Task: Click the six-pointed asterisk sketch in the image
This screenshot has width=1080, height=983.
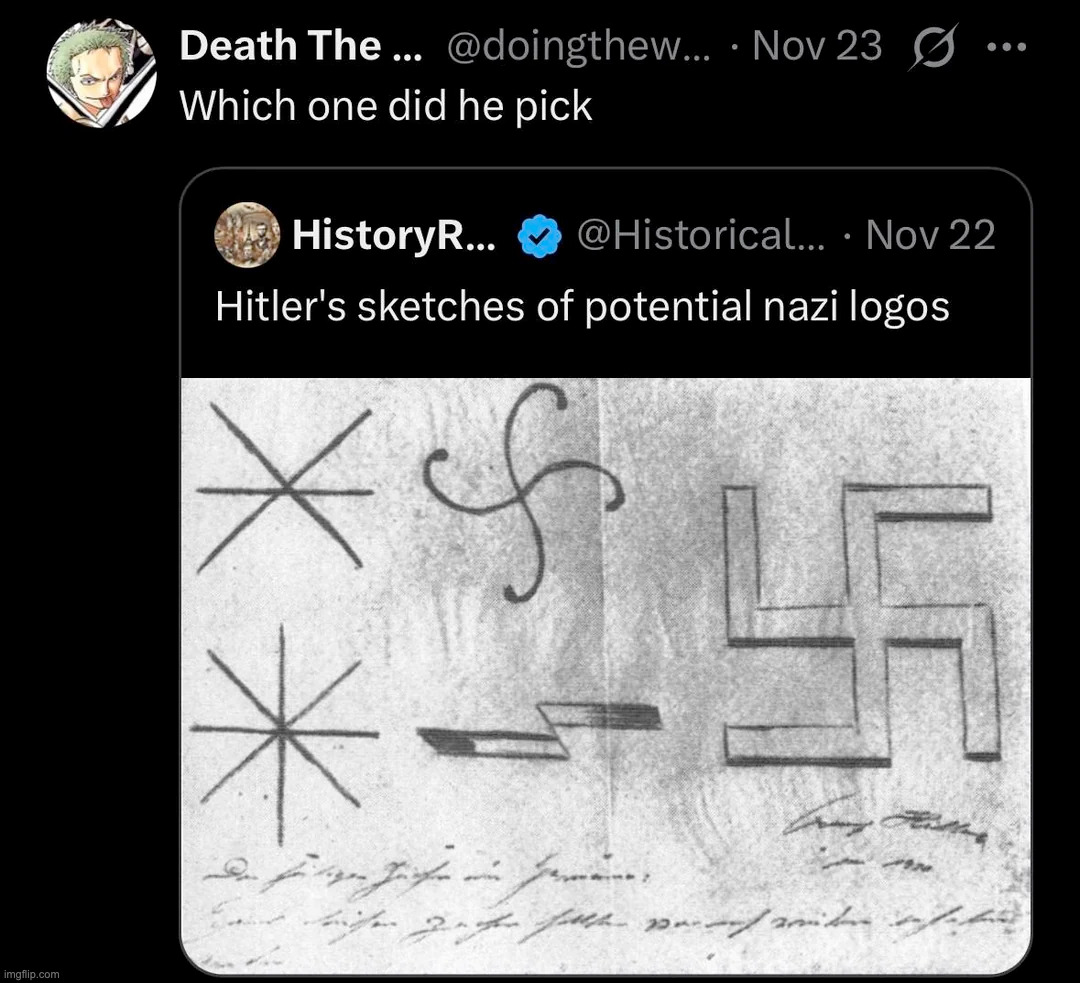Action: (285, 488)
